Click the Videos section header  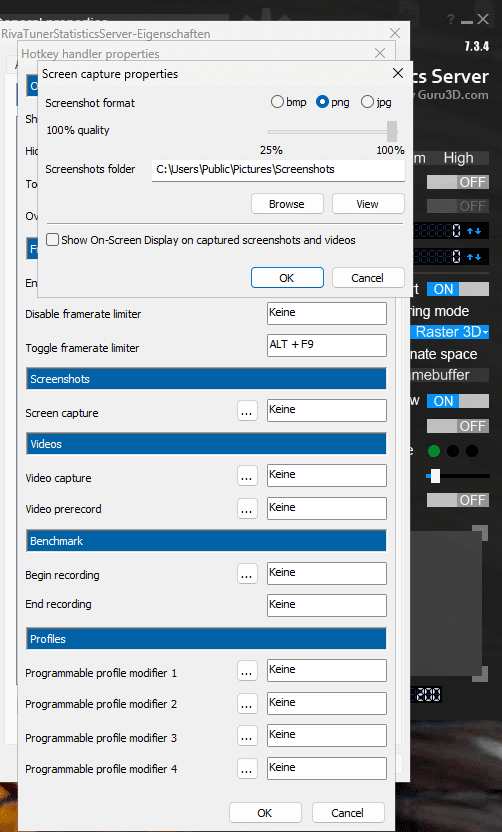[206, 444]
